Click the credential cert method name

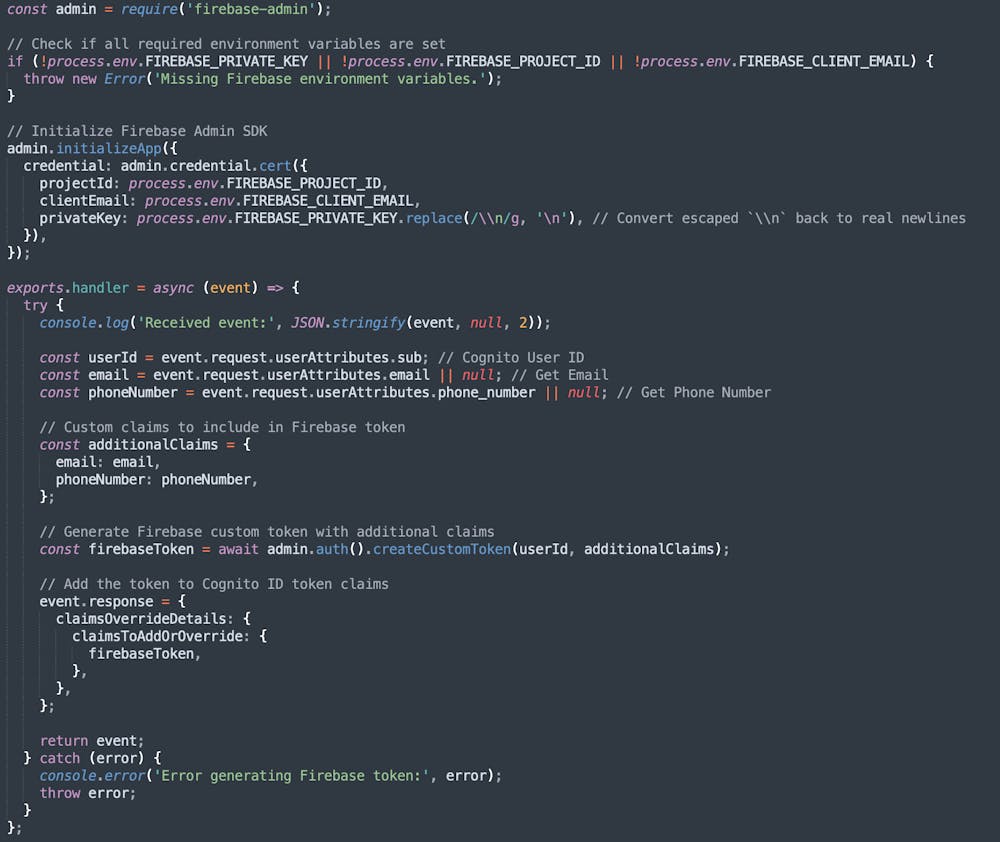point(275,166)
